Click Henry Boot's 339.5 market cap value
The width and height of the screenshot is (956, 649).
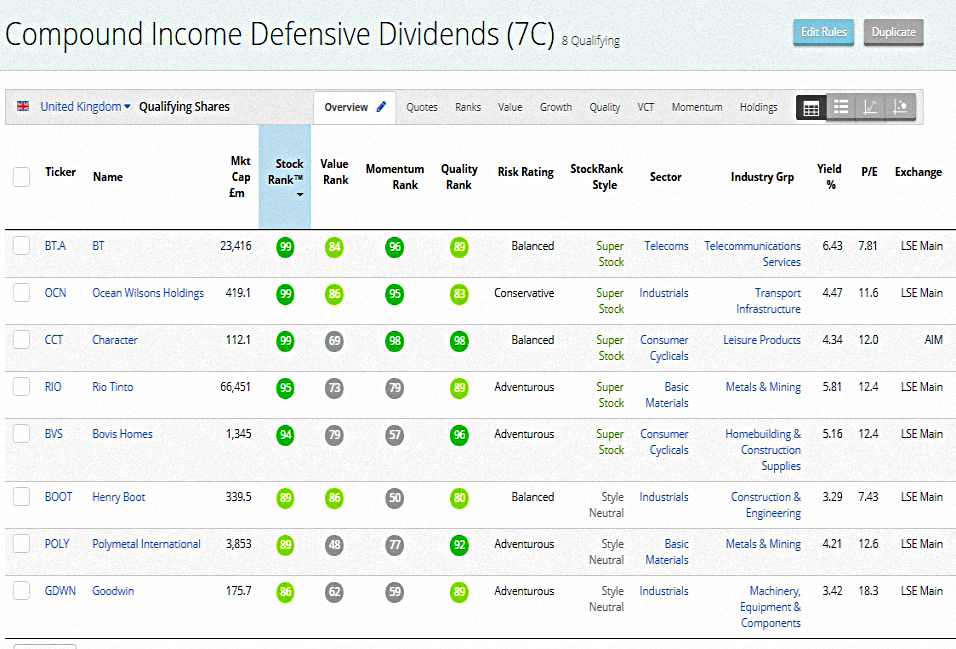pyautogui.click(x=238, y=497)
